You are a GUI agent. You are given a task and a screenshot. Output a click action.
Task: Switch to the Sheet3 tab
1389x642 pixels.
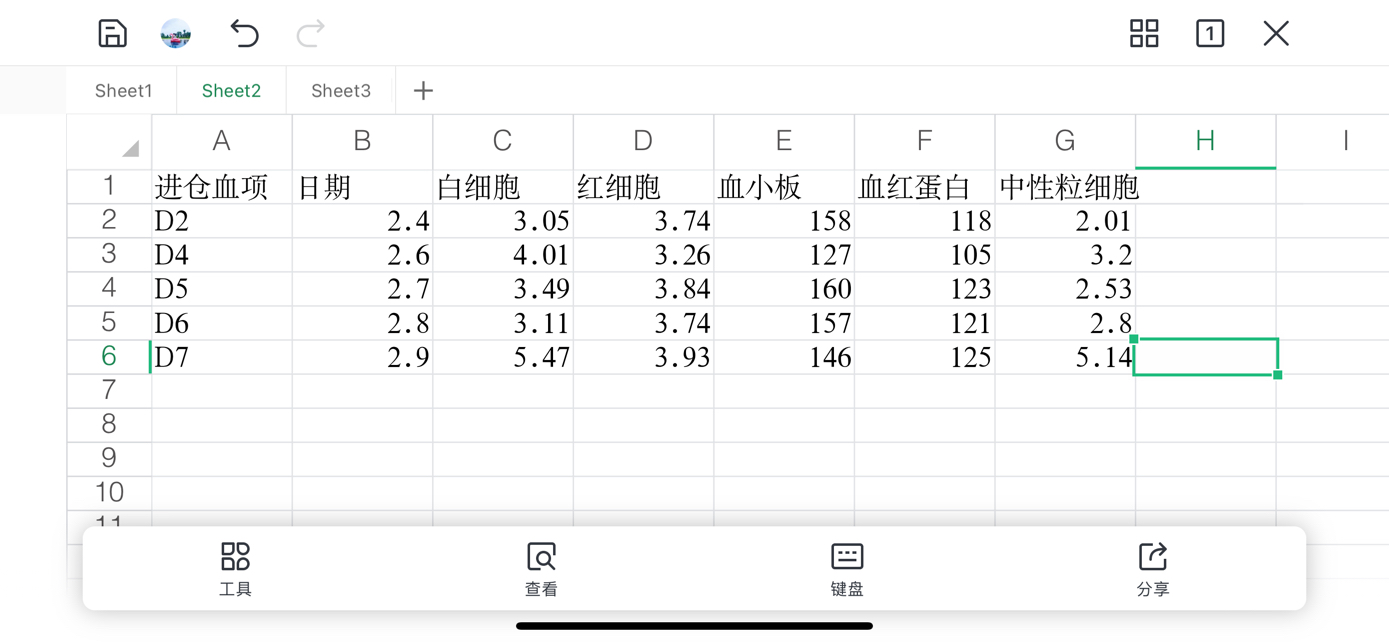341,91
